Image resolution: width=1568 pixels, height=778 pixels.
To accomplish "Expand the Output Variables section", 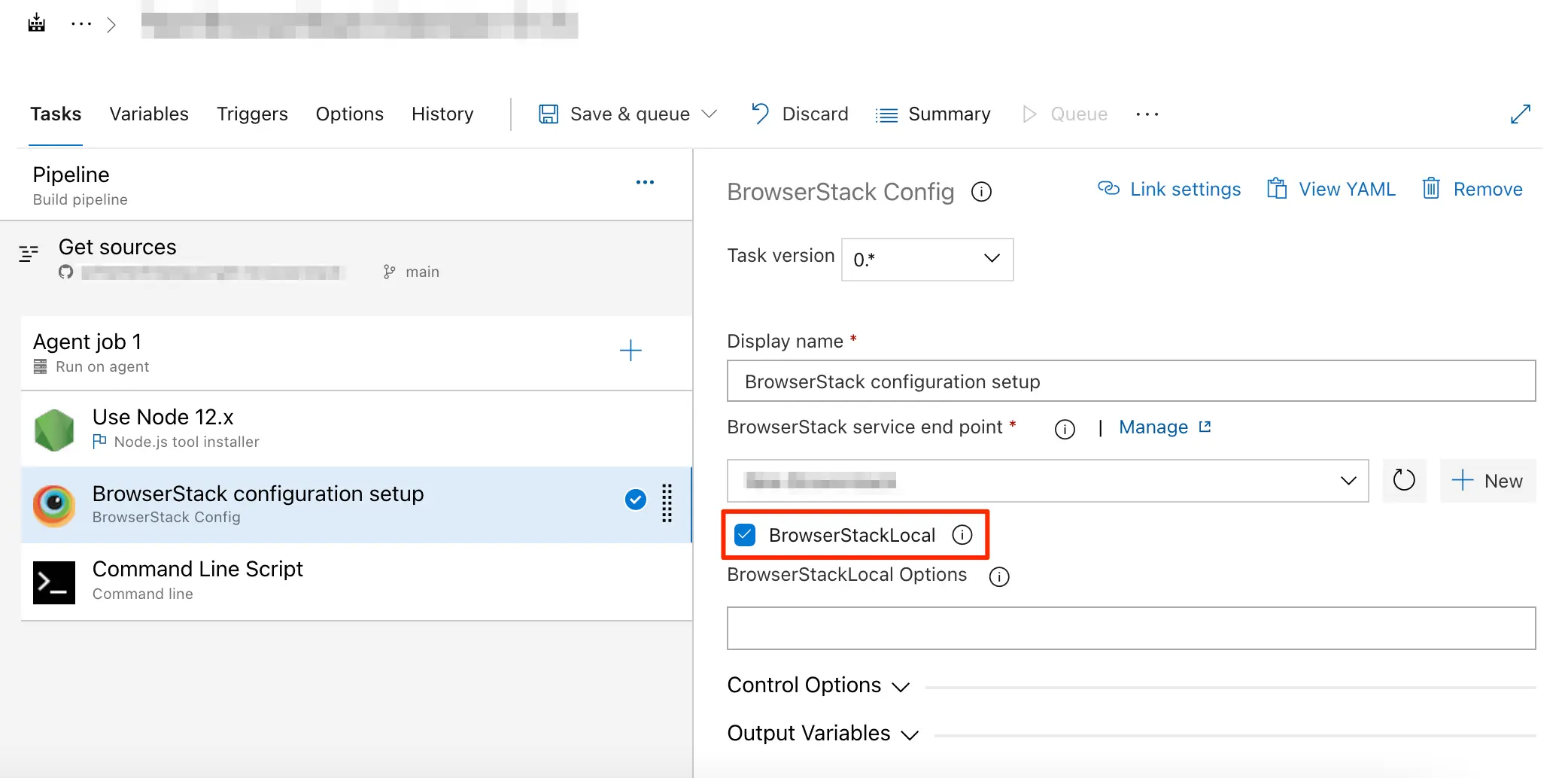I will click(822, 734).
